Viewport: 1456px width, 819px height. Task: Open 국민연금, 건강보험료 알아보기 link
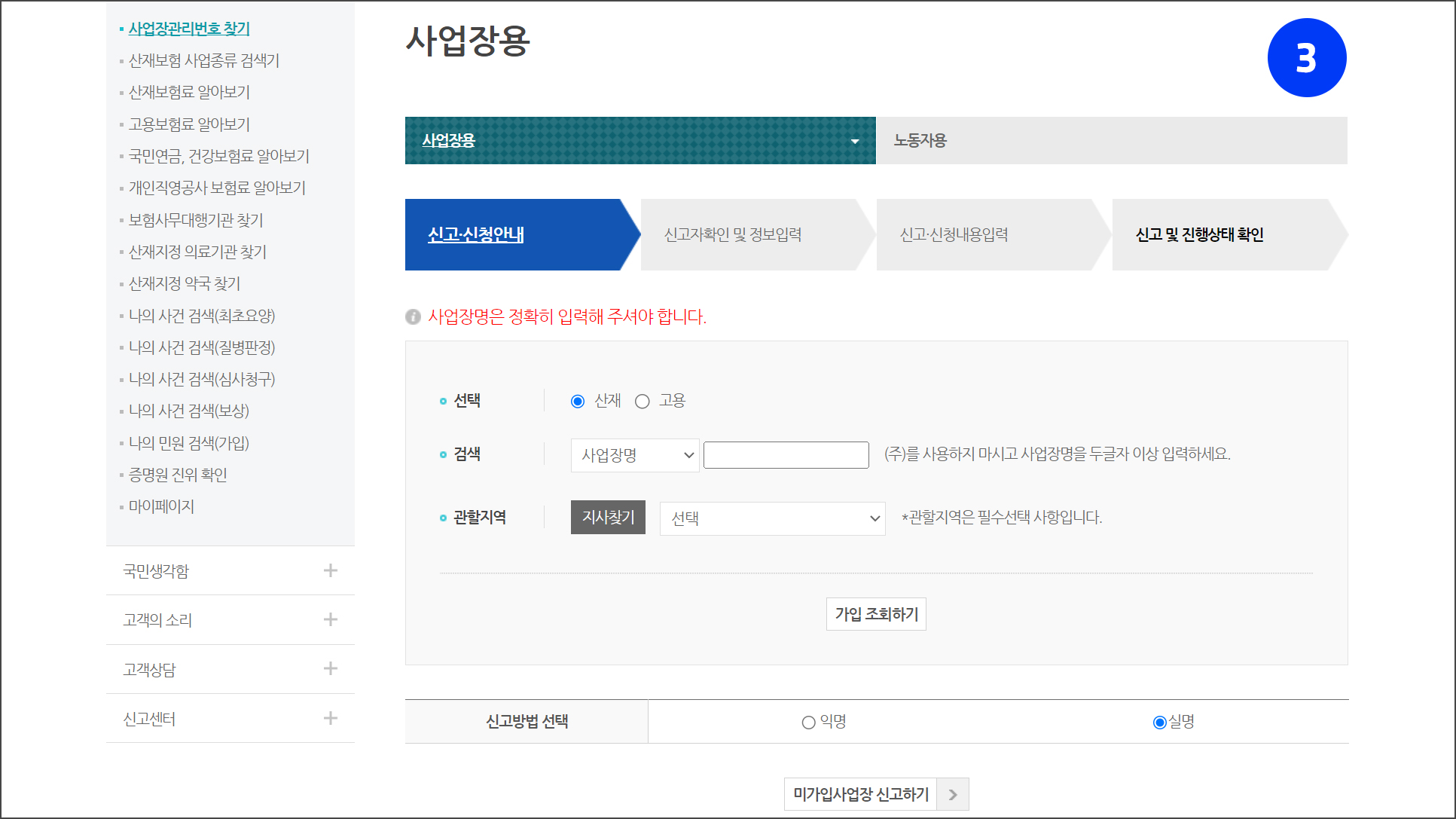coord(219,156)
